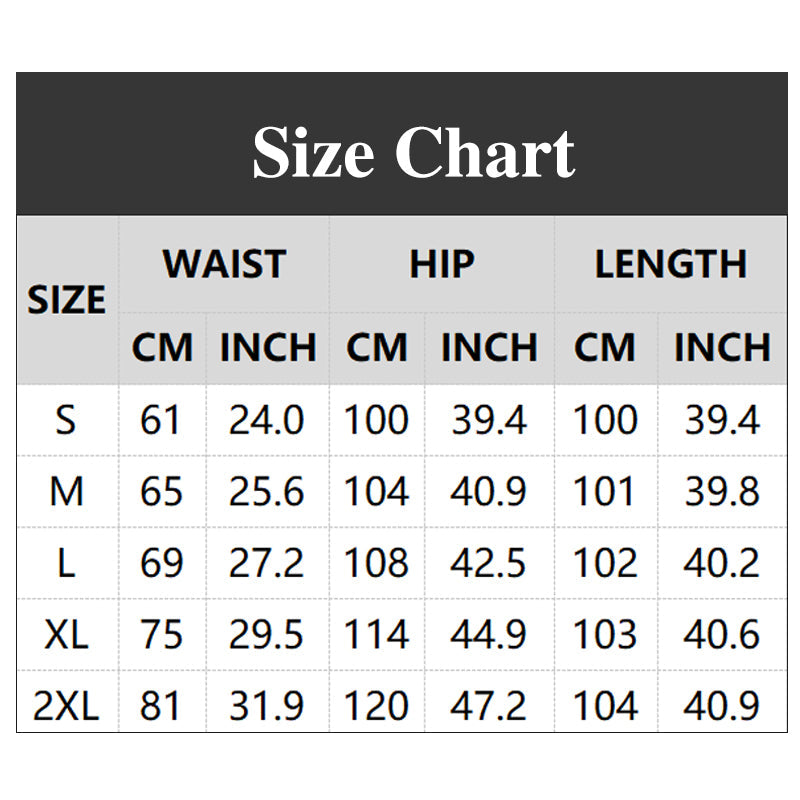Viewport: 800px width, 800px height.
Task: Click the Size Chart title
Action: pos(412,152)
